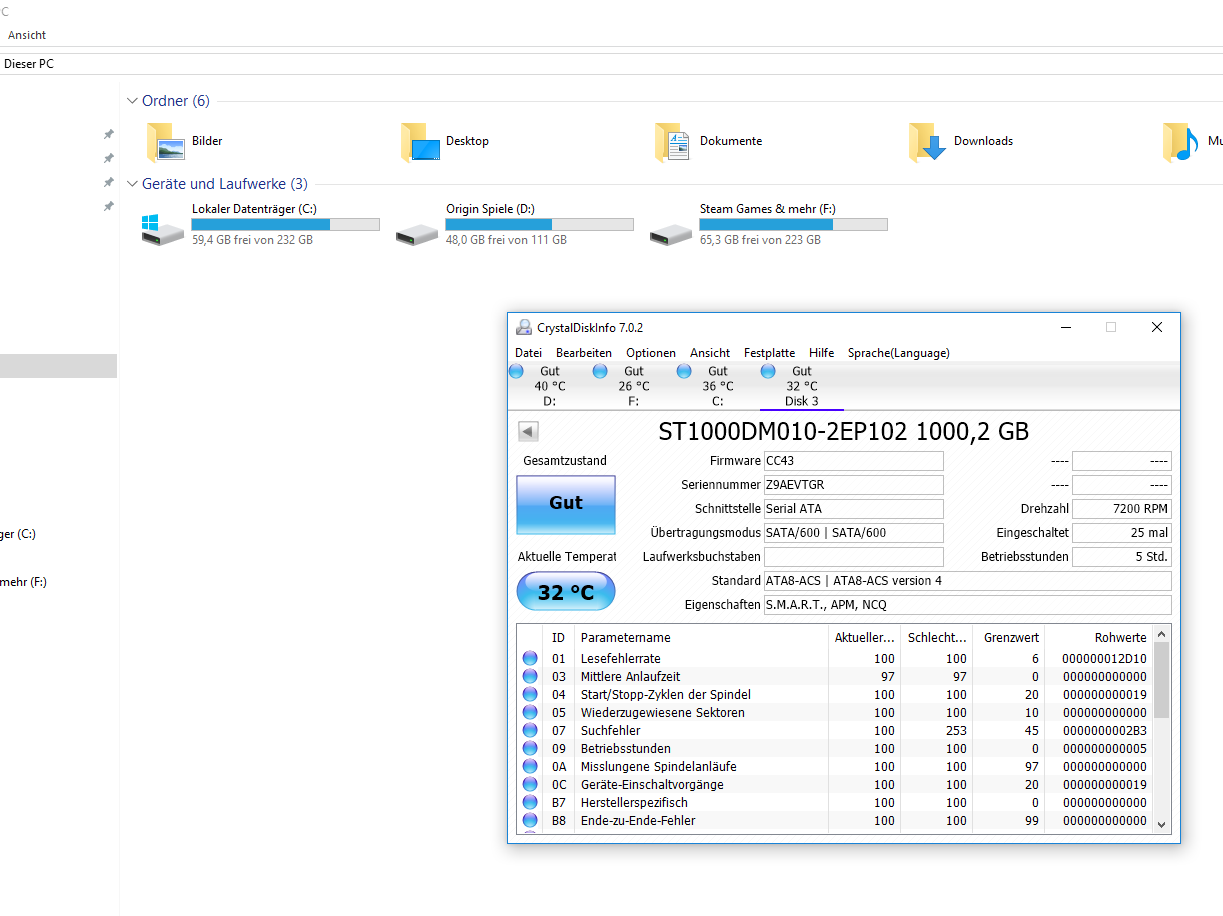1223x916 pixels.
Task: Select Lokaler Datenträger (C:) drive icon
Action: pos(163,229)
